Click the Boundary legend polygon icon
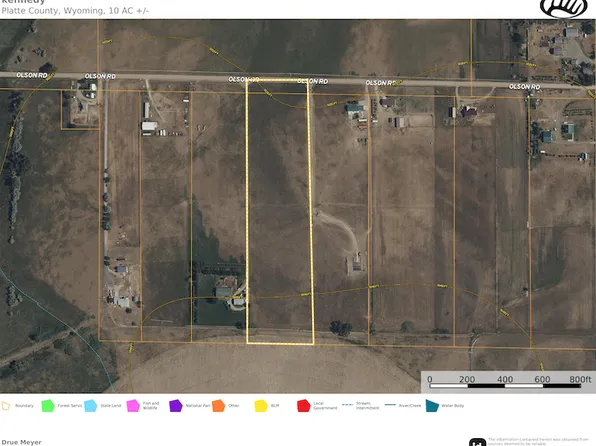 [x=6, y=406]
